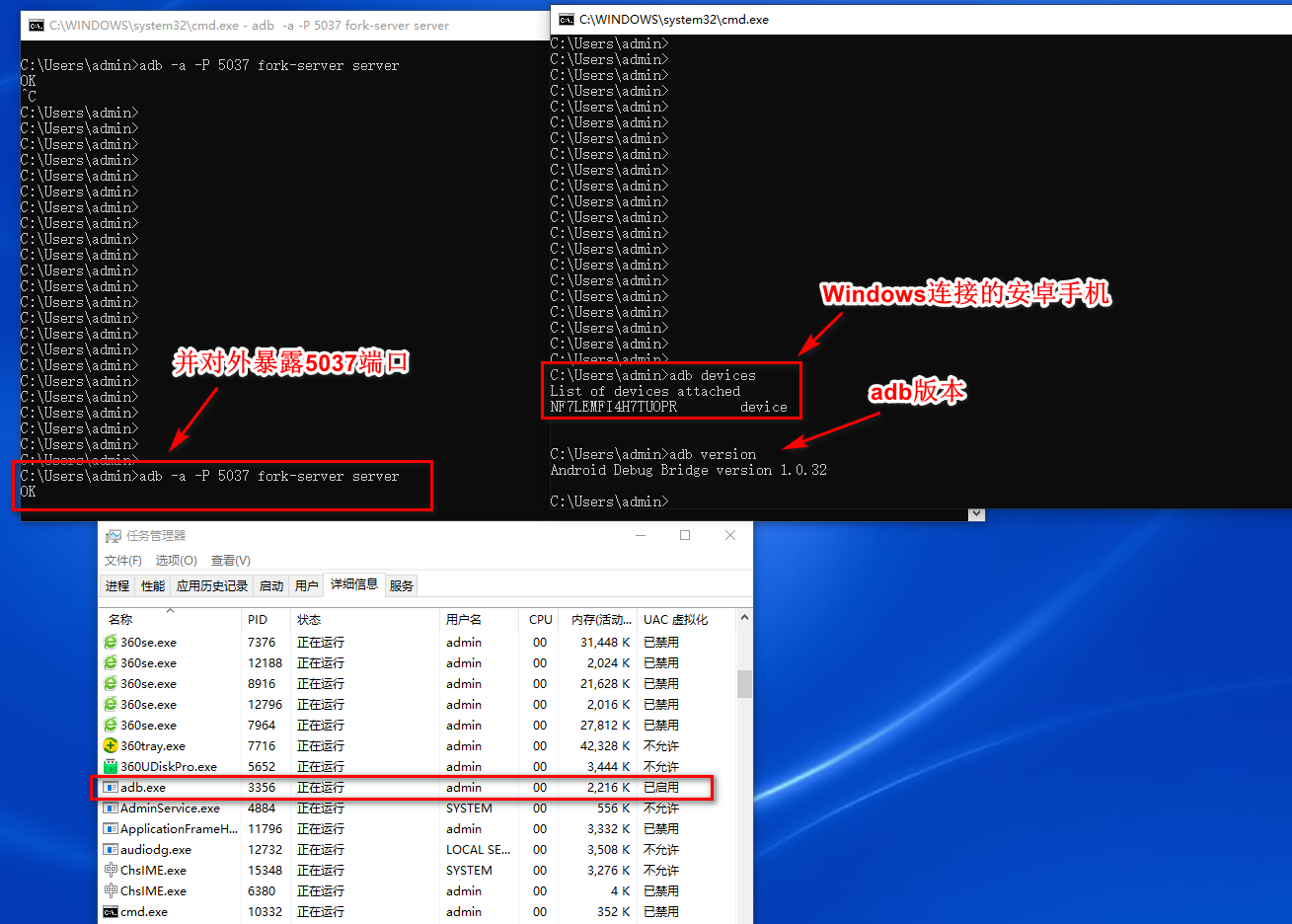Sort by UAC 虚拟化 column header
This screenshot has height=924, width=1292.
click(686, 619)
